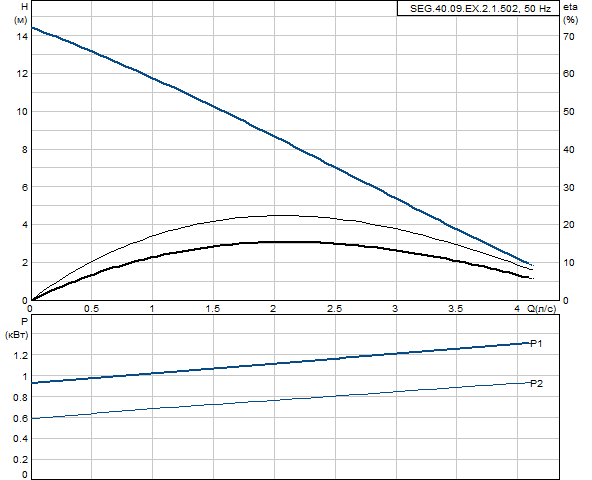The width and height of the screenshot is (592, 480).
Task: Click the P power axis label
Action: pos(25,322)
